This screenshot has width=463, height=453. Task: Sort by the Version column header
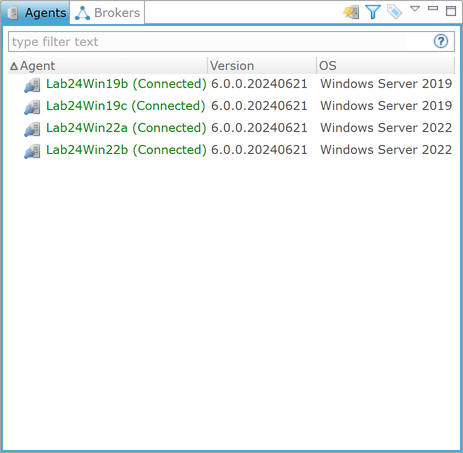[262, 66]
